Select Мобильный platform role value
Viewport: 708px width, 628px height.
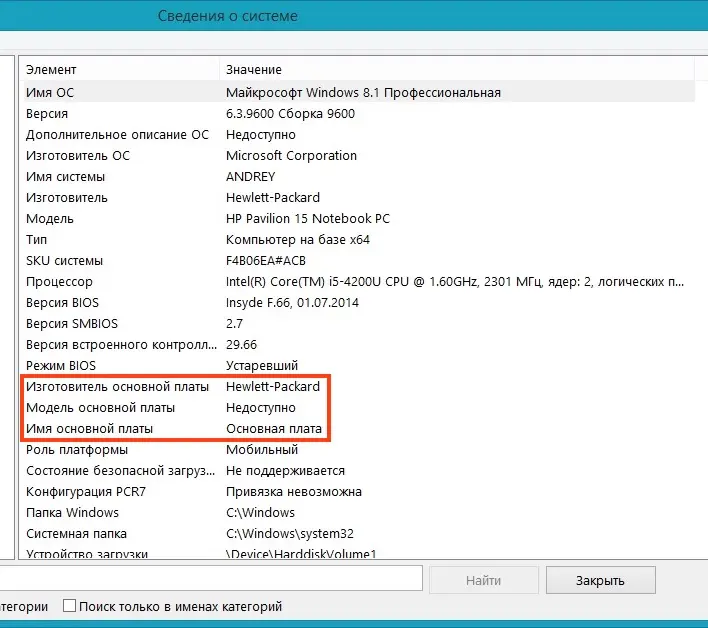[x=262, y=450]
